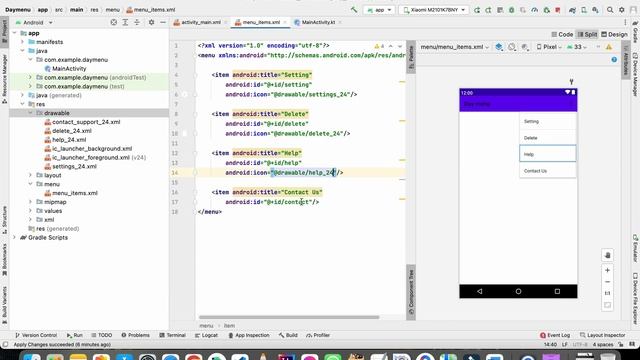The height and width of the screenshot is (360, 640).
Task: Select MainActivity in project tree
Action: point(65,69)
